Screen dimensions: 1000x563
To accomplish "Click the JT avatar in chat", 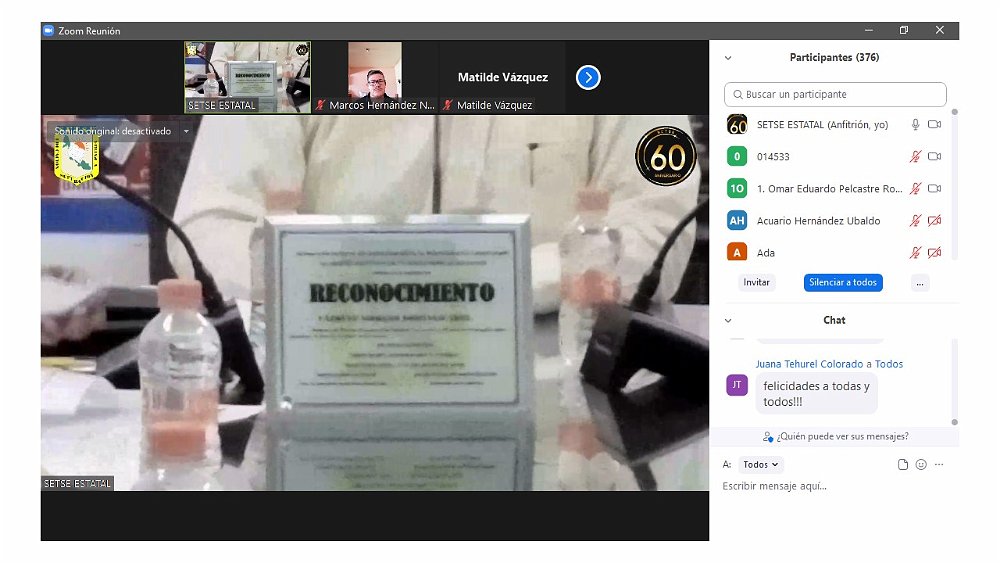I will 737,385.
